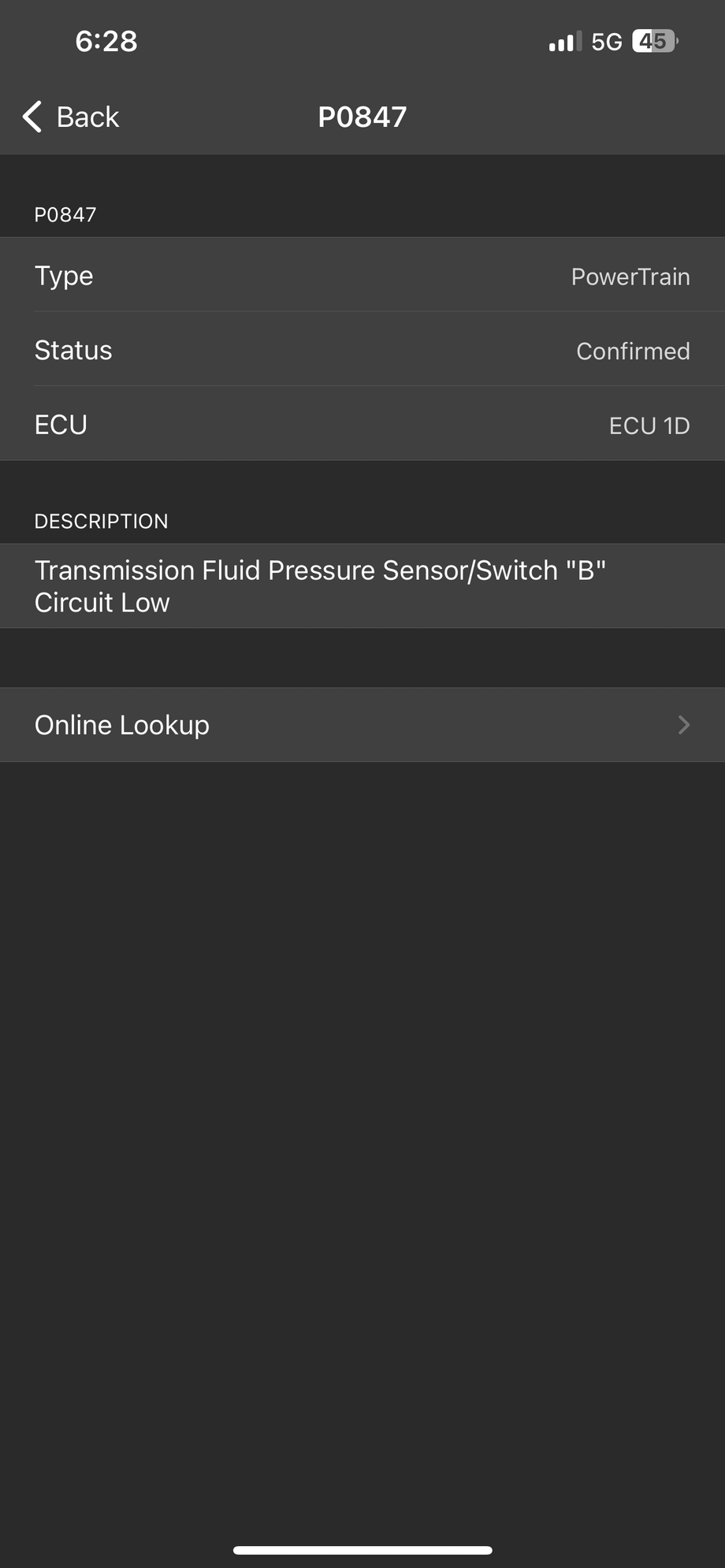Image resolution: width=725 pixels, height=1568 pixels.
Task: Select the Type row label
Action: 64,276
